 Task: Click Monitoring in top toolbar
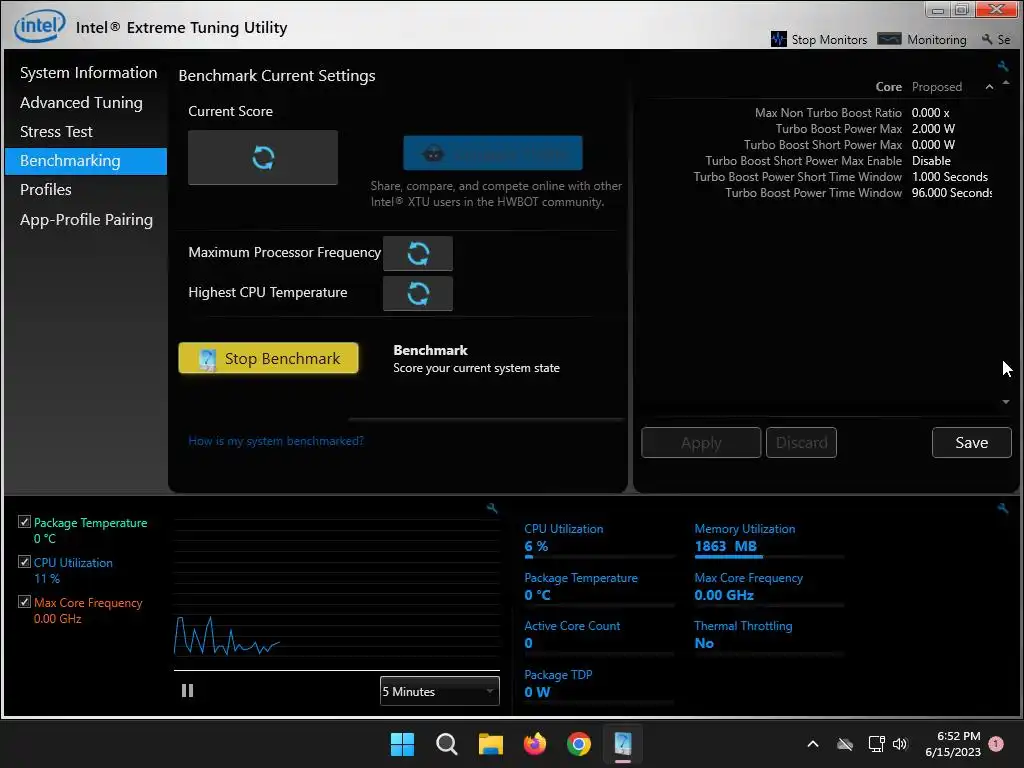click(921, 39)
